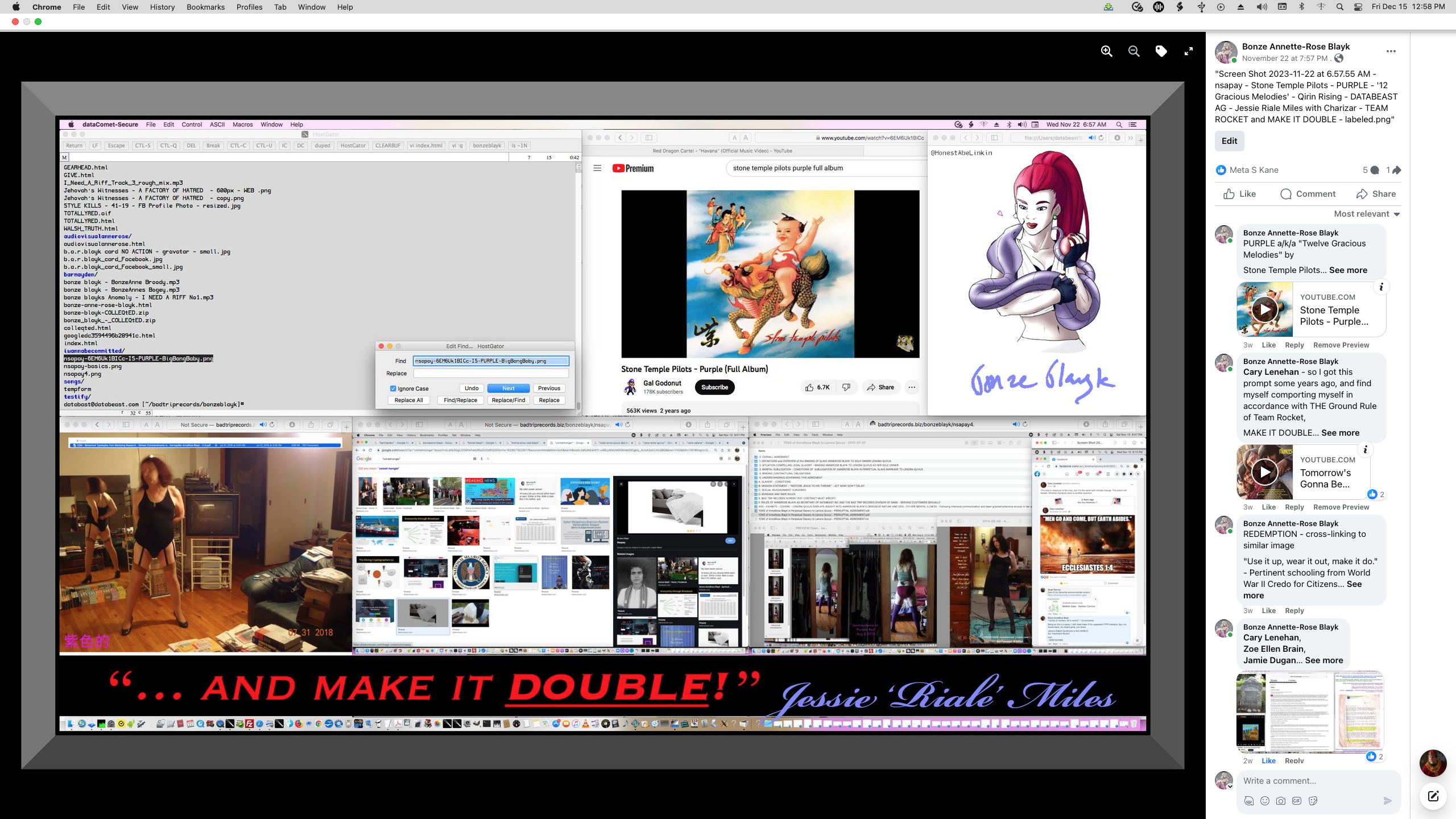The width and height of the screenshot is (1456, 819).
Task: Expand See more after Jamie Dugan
Action: 1323,660
